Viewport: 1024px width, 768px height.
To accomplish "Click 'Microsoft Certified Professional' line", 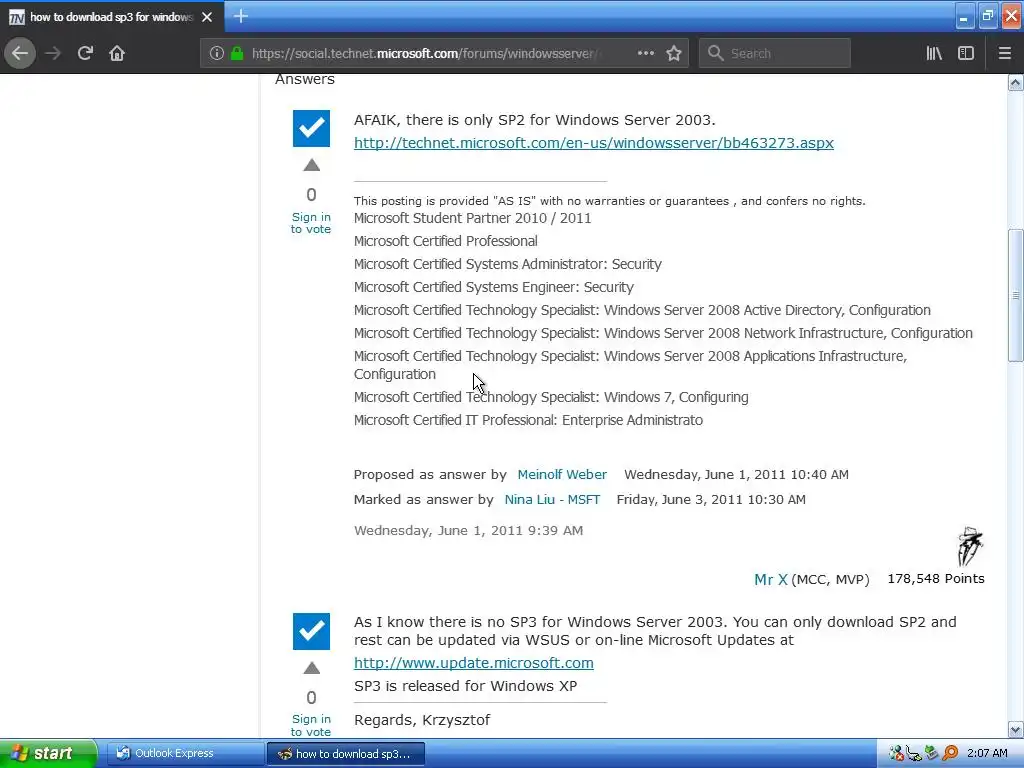I will click(445, 241).
